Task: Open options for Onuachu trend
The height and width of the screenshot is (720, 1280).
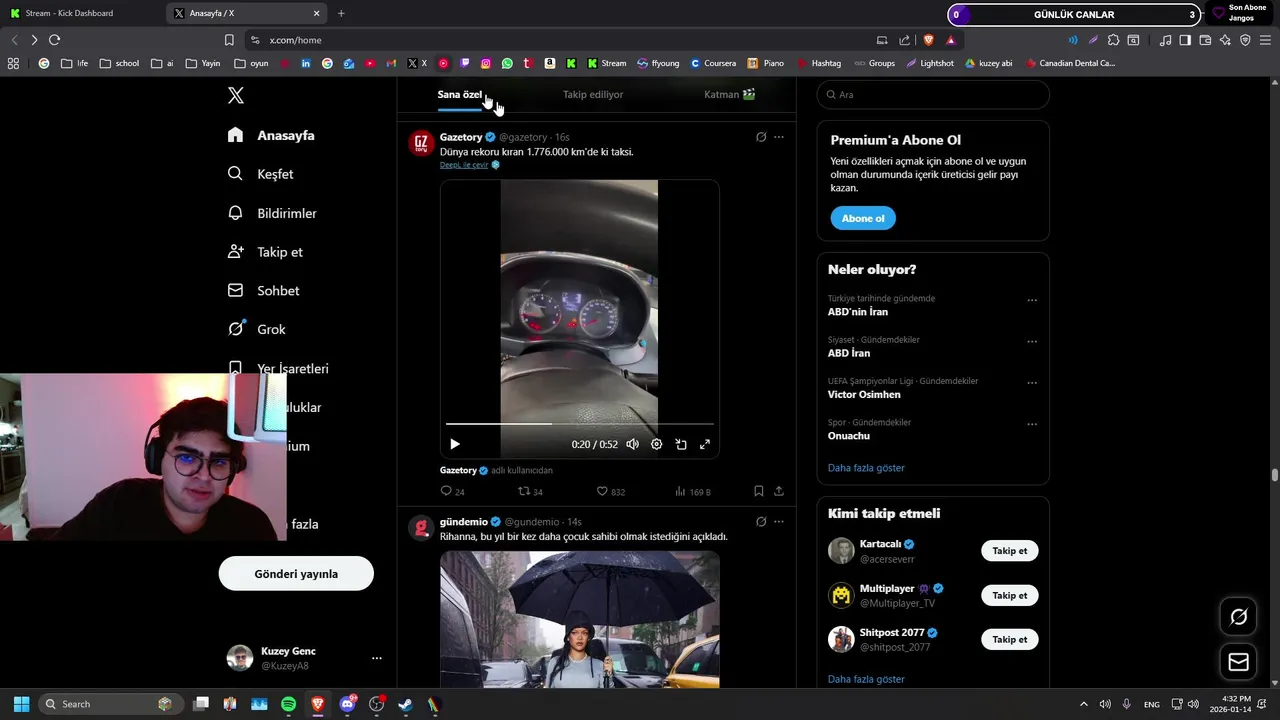Action: [x=1032, y=424]
